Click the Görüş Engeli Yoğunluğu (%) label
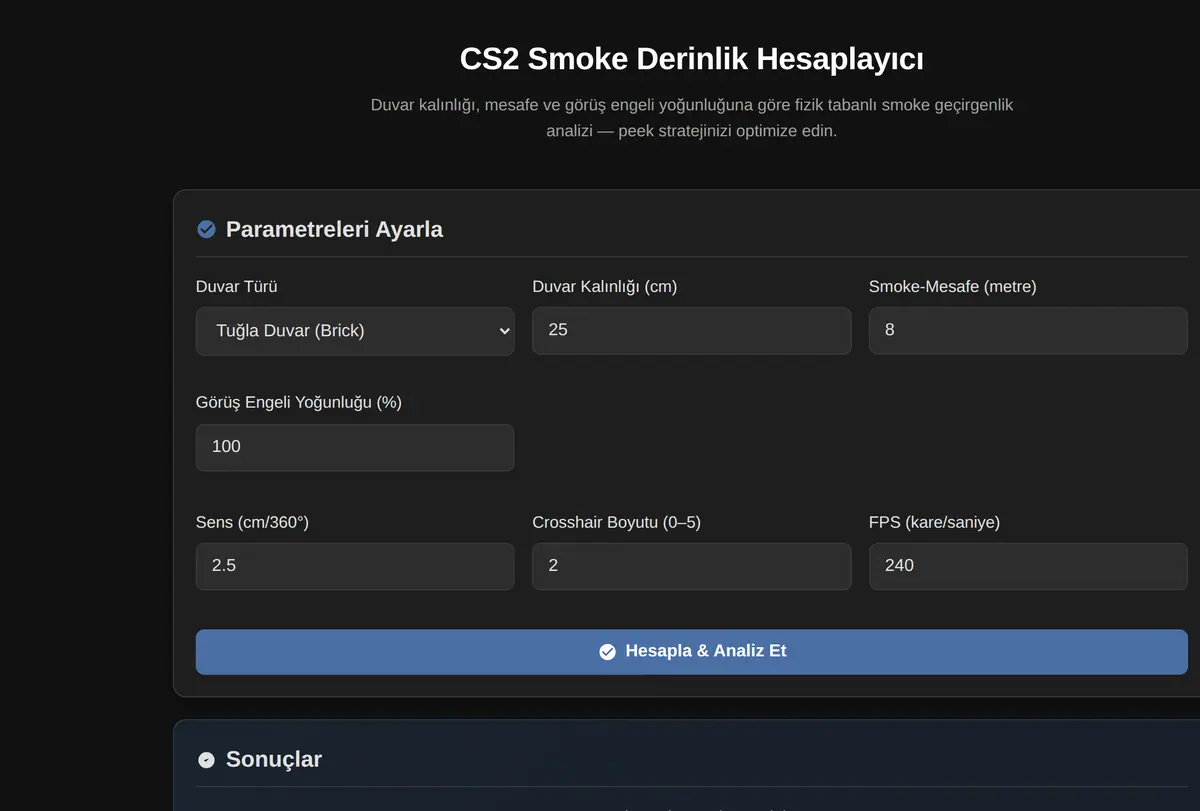Viewport: 1200px width, 811px height. pyautogui.click(x=299, y=402)
